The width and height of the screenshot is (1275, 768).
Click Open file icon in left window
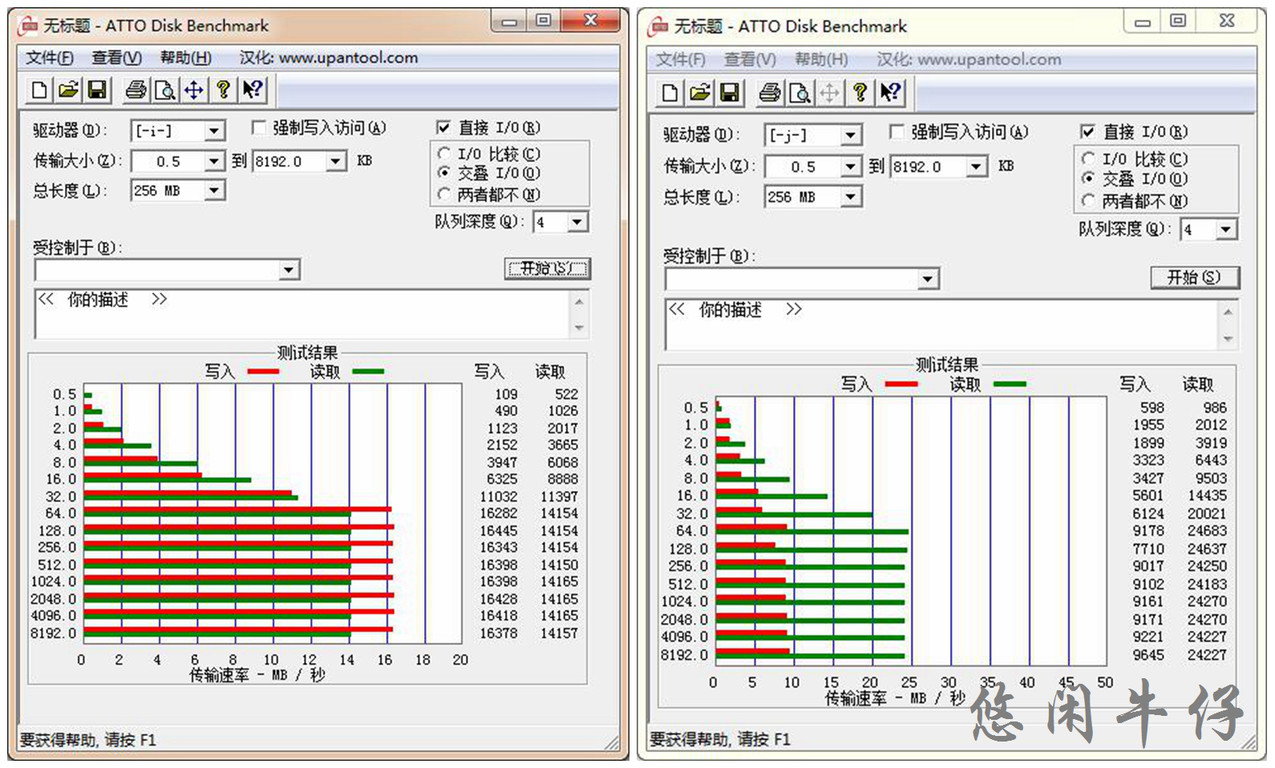[68, 90]
